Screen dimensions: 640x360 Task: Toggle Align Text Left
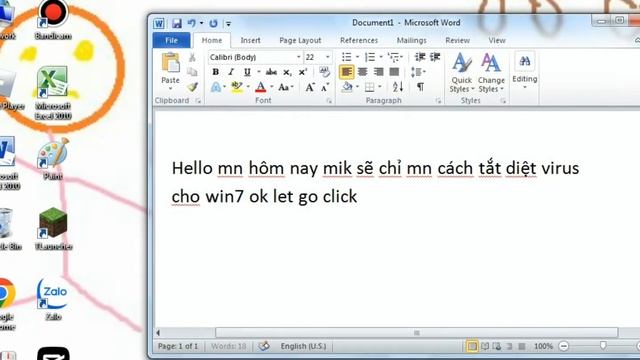tap(347, 72)
